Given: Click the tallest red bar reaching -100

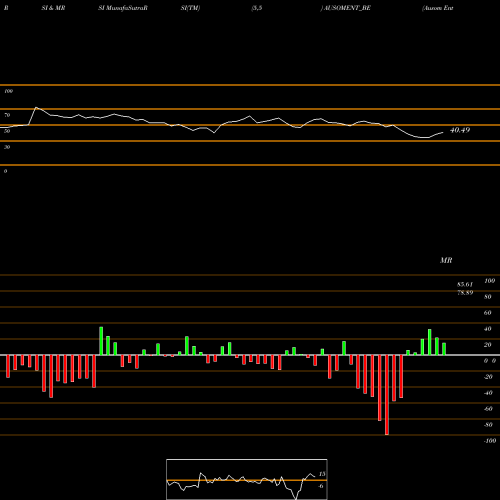Looking at the screenshot, I should (387, 395).
